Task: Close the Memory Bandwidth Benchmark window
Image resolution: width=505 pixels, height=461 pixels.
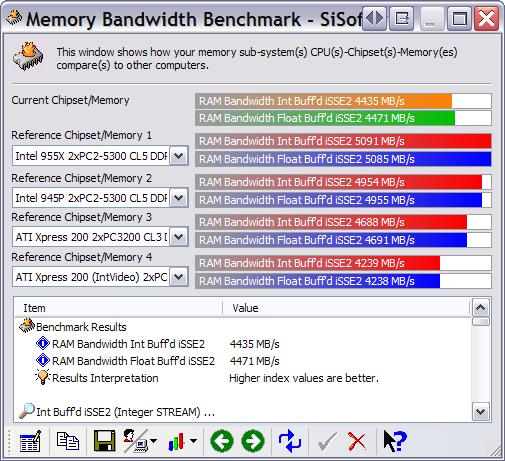Action: click(487, 18)
